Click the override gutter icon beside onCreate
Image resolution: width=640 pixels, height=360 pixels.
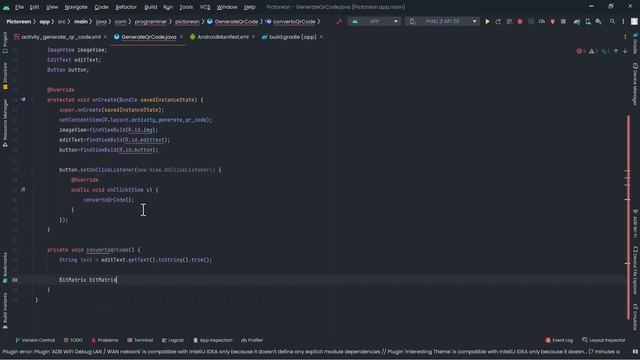[23, 100]
